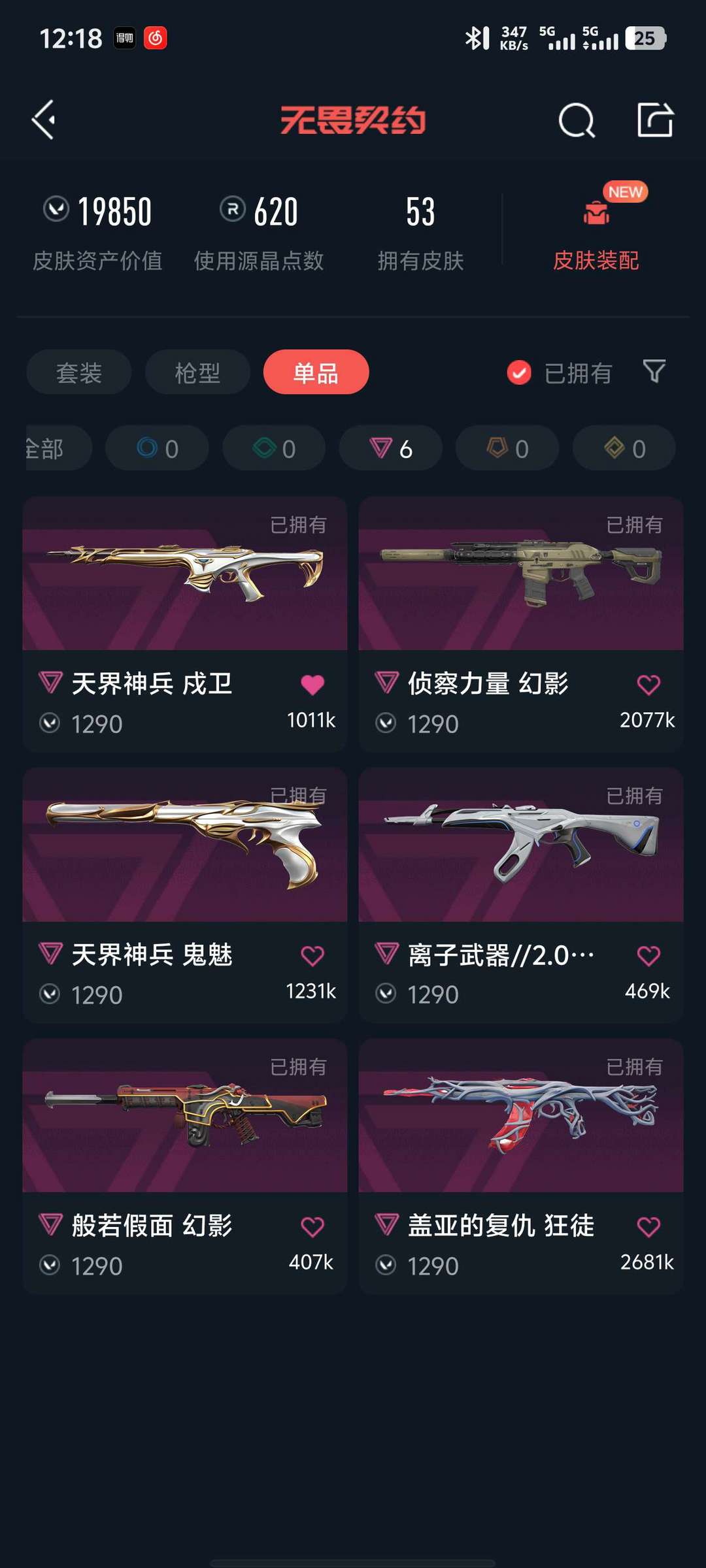Unfavorite 天界神兵 戍卫 heart
The height and width of the screenshot is (1568, 706).
(312, 685)
